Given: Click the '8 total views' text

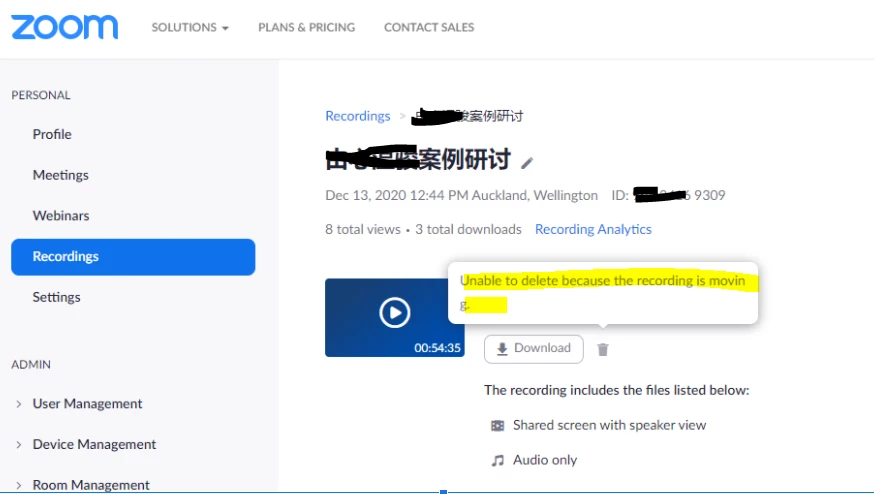Looking at the screenshot, I should coord(363,229).
